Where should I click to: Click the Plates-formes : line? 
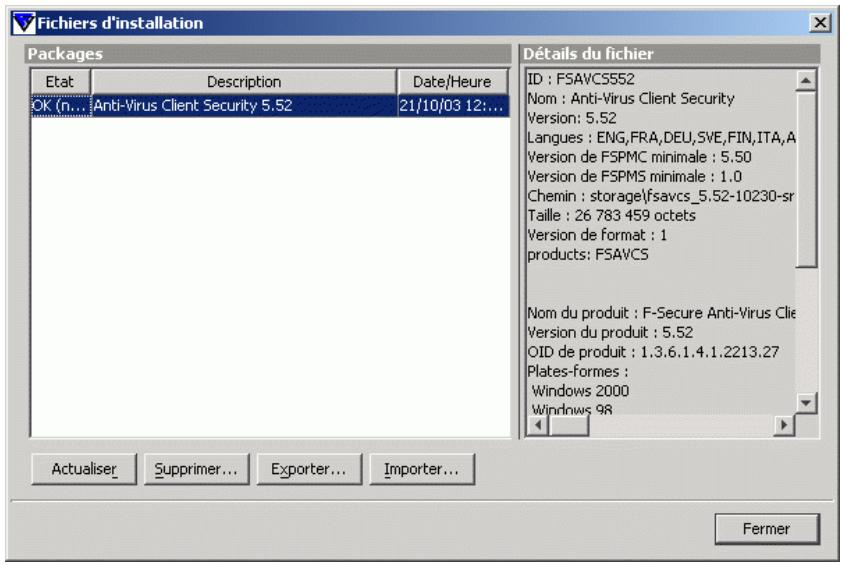(578, 371)
